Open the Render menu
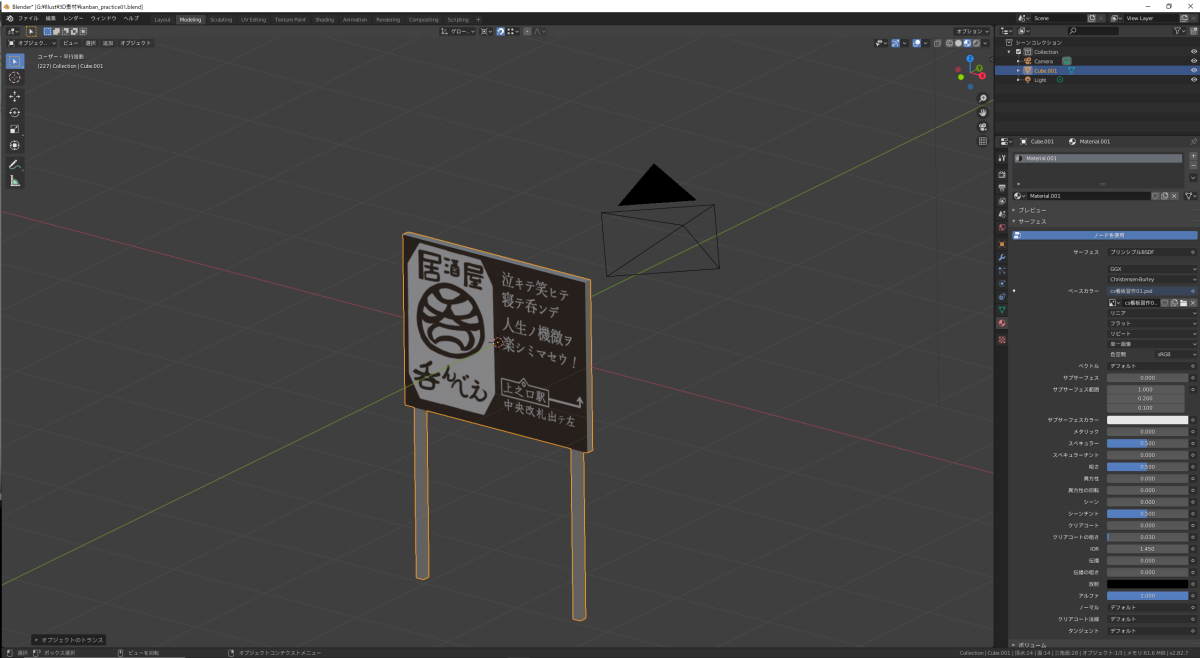This screenshot has width=1200, height=658. pos(73,18)
